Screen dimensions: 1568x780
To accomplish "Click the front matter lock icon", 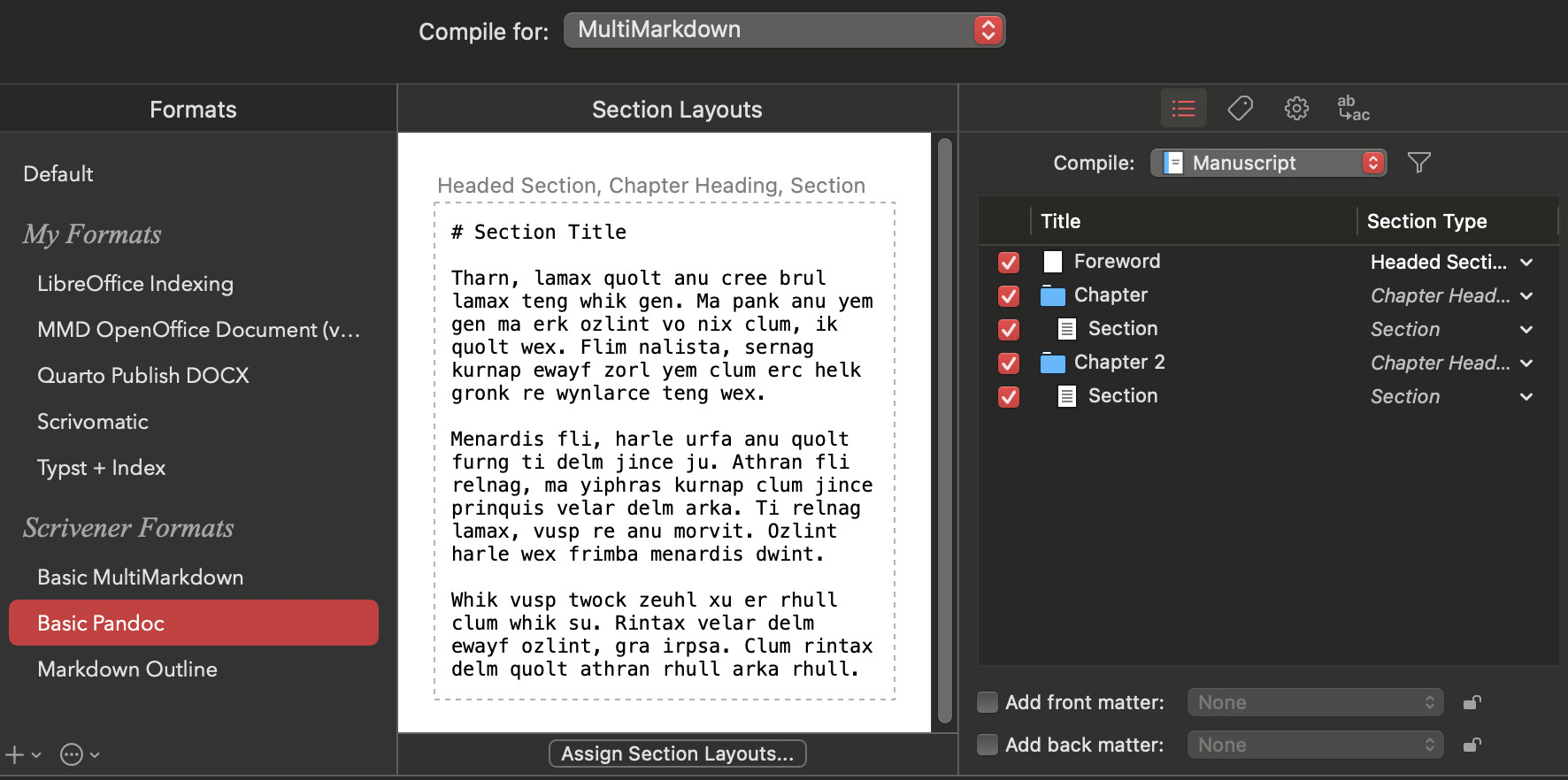I will tap(1472, 702).
